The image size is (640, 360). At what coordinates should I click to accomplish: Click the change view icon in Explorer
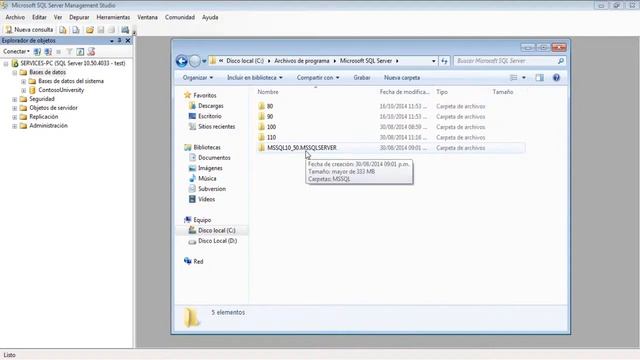(x=514, y=78)
